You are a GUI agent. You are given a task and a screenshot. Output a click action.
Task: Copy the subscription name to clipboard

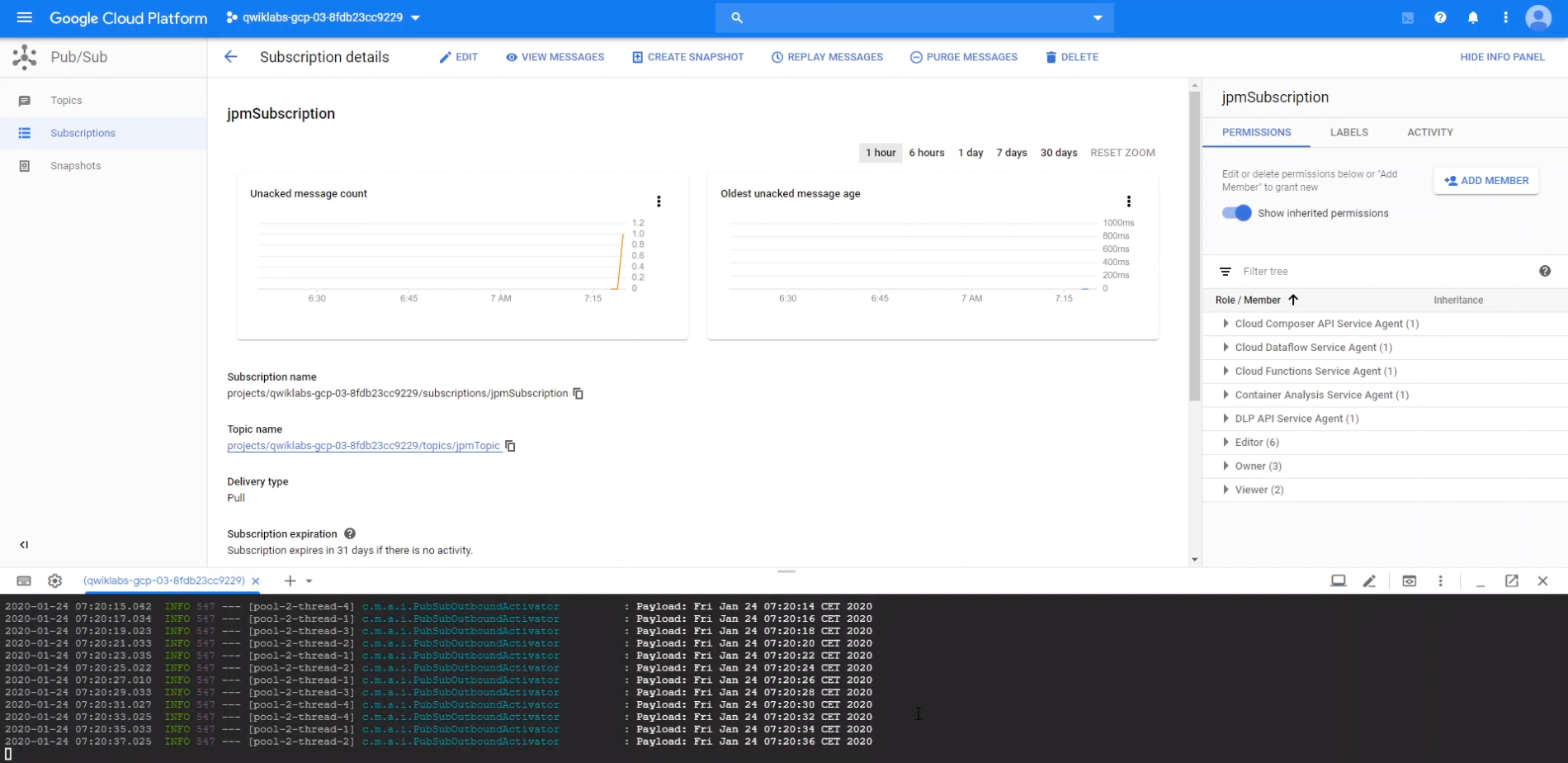[579, 394]
